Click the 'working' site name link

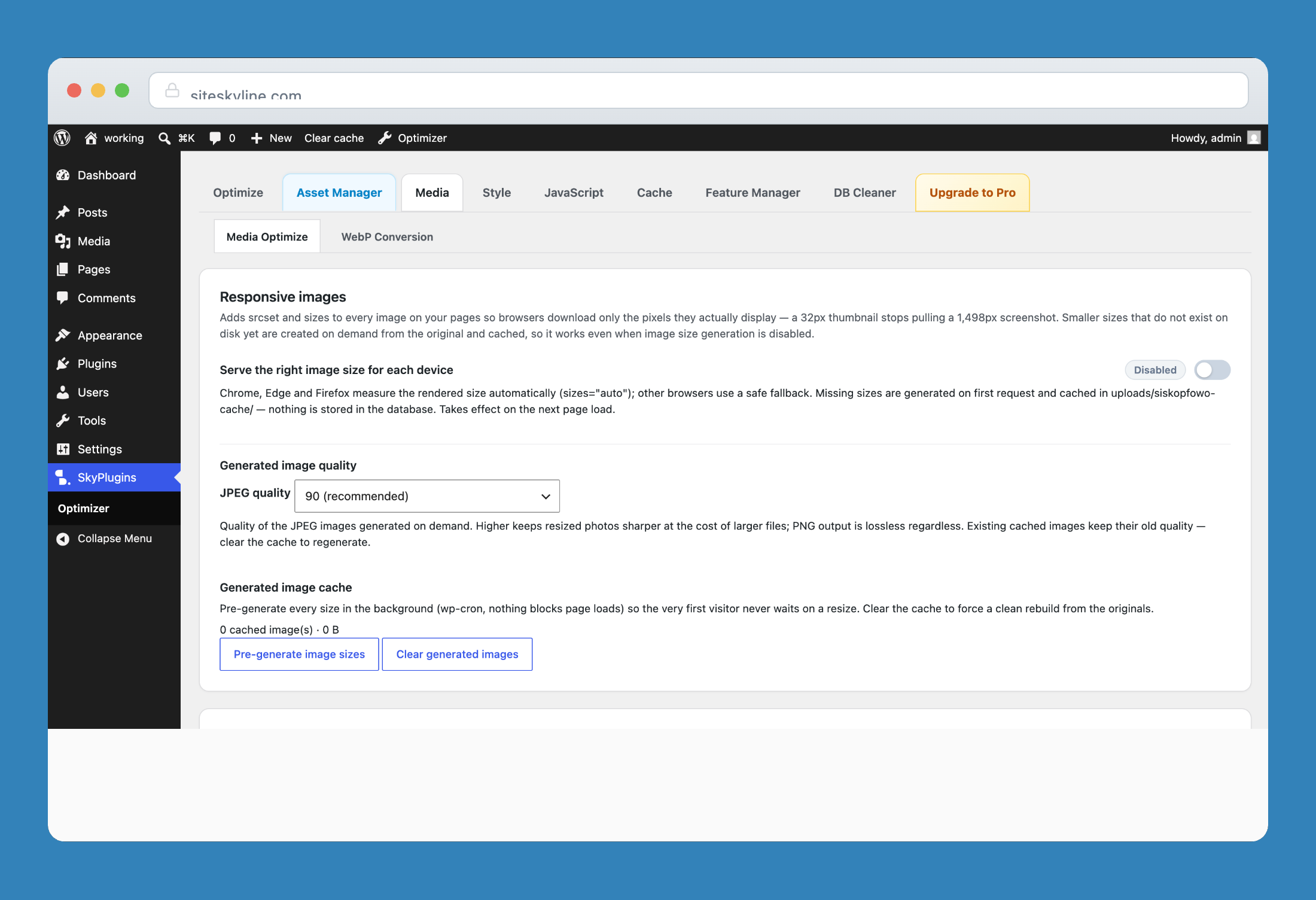pyautogui.click(x=124, y=138)
